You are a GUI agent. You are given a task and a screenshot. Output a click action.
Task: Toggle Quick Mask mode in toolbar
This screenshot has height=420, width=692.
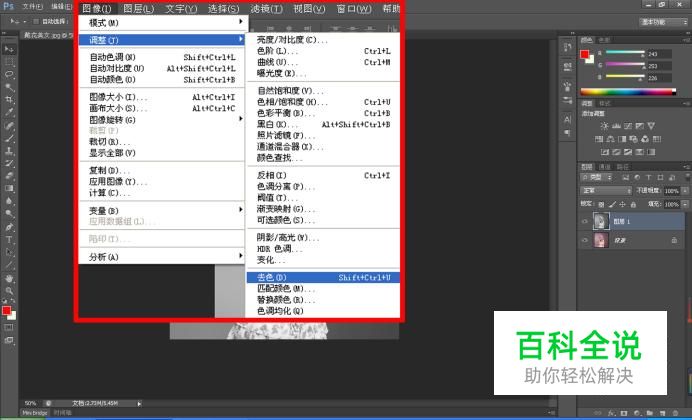pyautogui.click(x=9, y=327)
